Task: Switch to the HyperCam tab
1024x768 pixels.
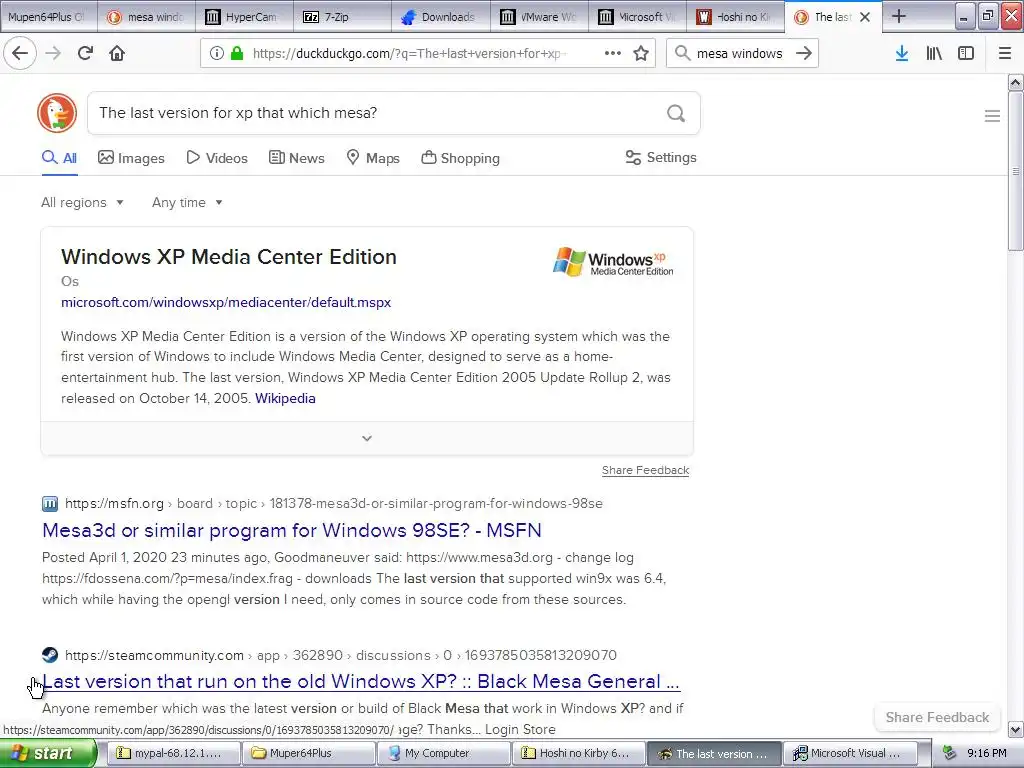Action: pos(245,17)
